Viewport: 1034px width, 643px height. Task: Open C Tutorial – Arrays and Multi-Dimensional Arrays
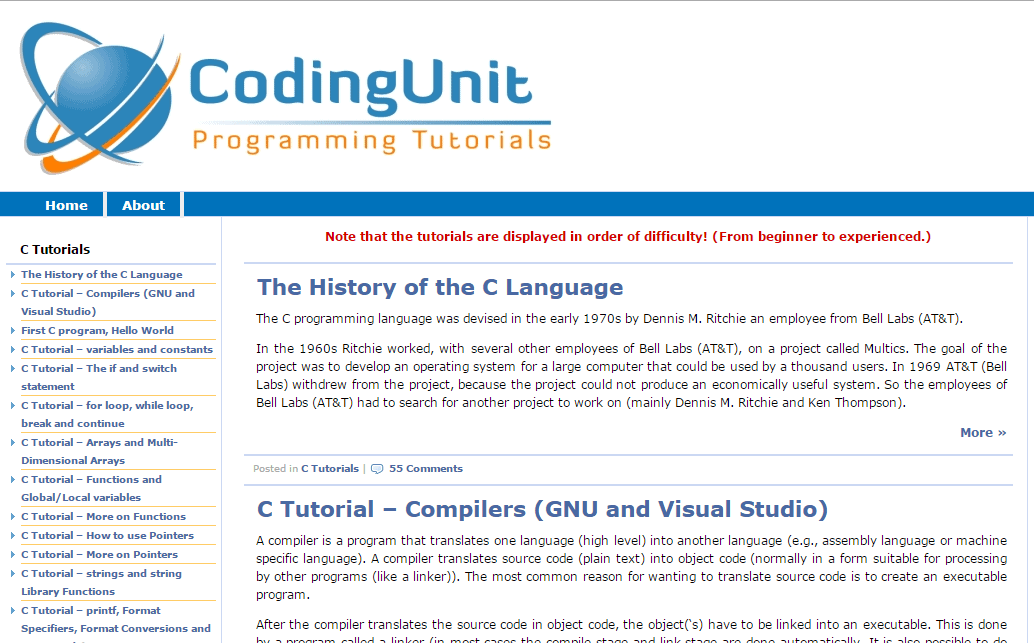[99, 451]
